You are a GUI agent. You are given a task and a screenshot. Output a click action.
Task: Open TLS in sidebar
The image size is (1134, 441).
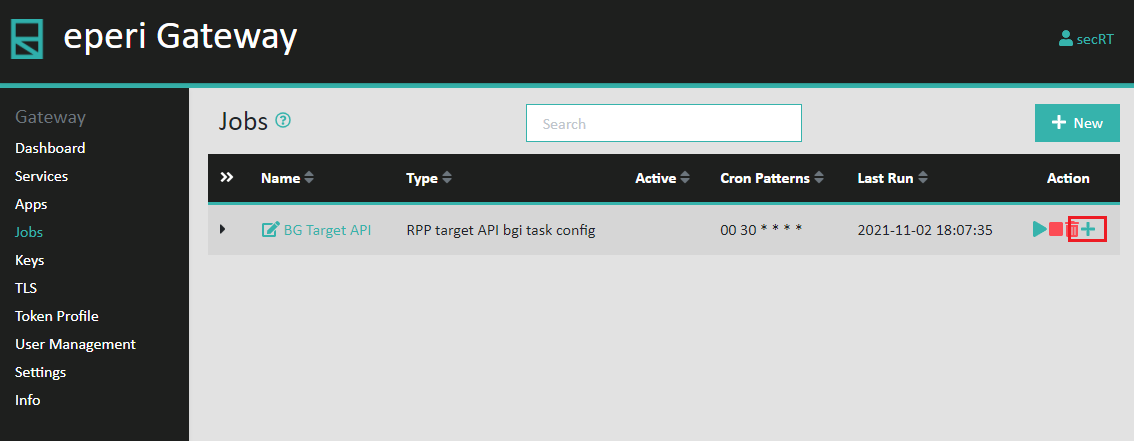25,288
